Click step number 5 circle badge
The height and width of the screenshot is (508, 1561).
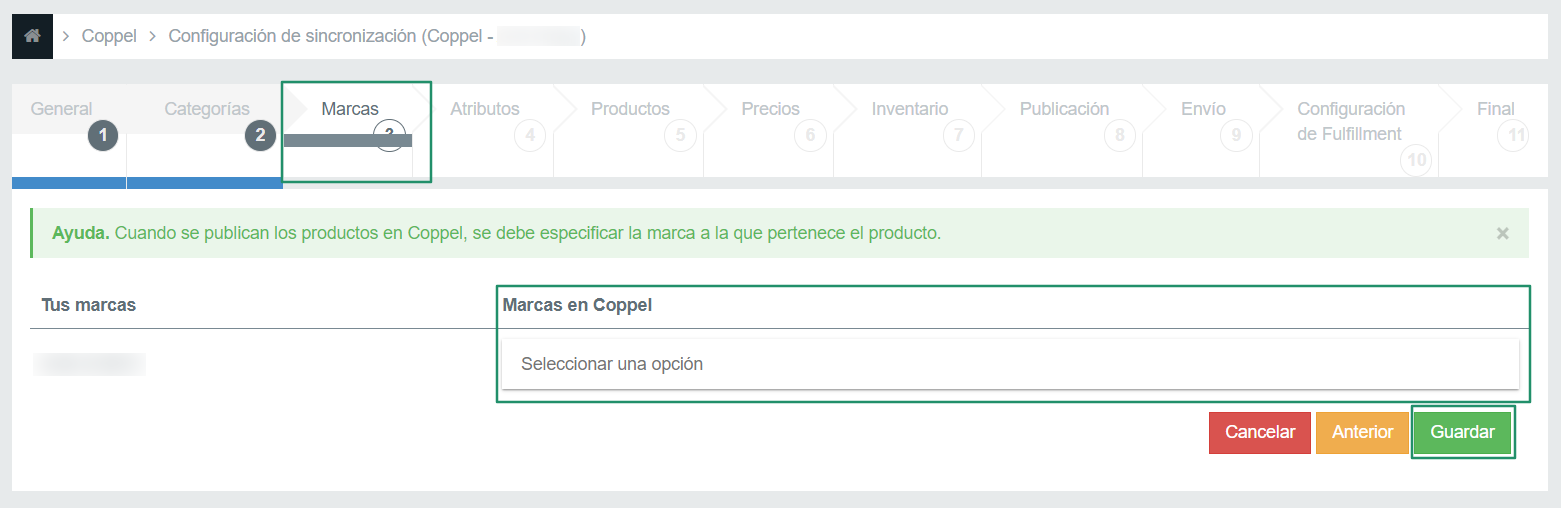680,135
